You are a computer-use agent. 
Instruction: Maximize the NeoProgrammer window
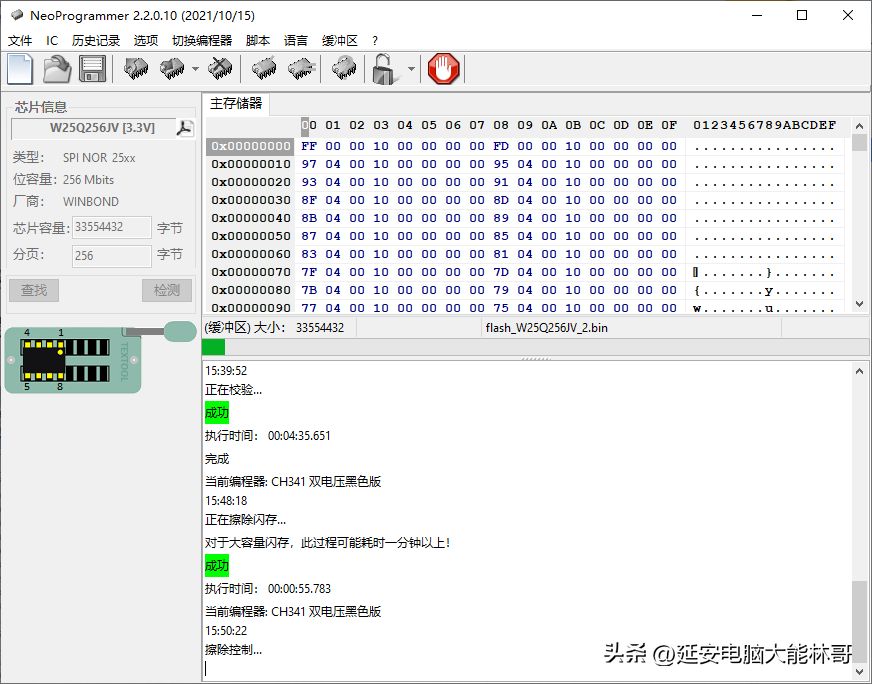coord(802,15)
